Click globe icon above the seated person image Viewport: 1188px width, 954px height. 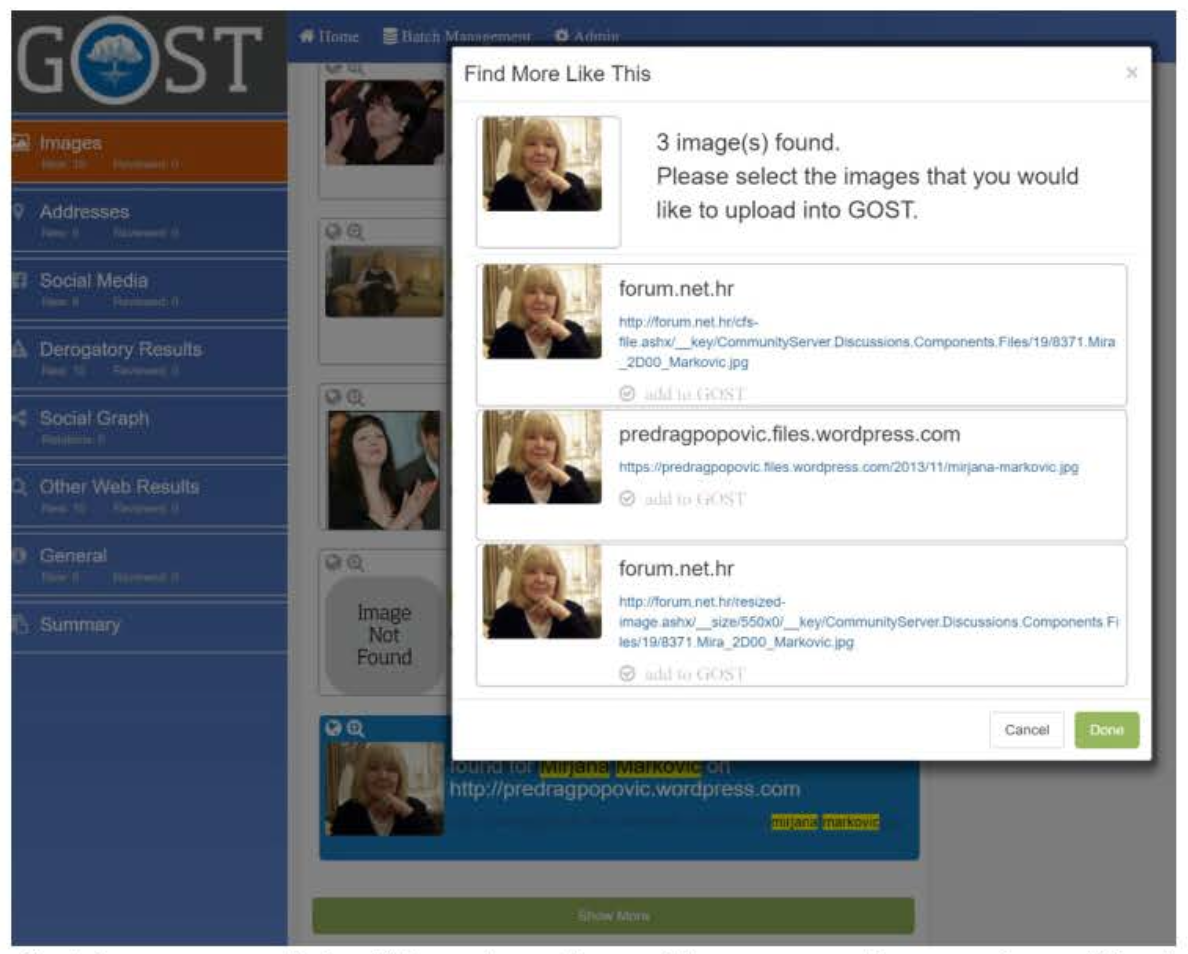pos(333,231)
